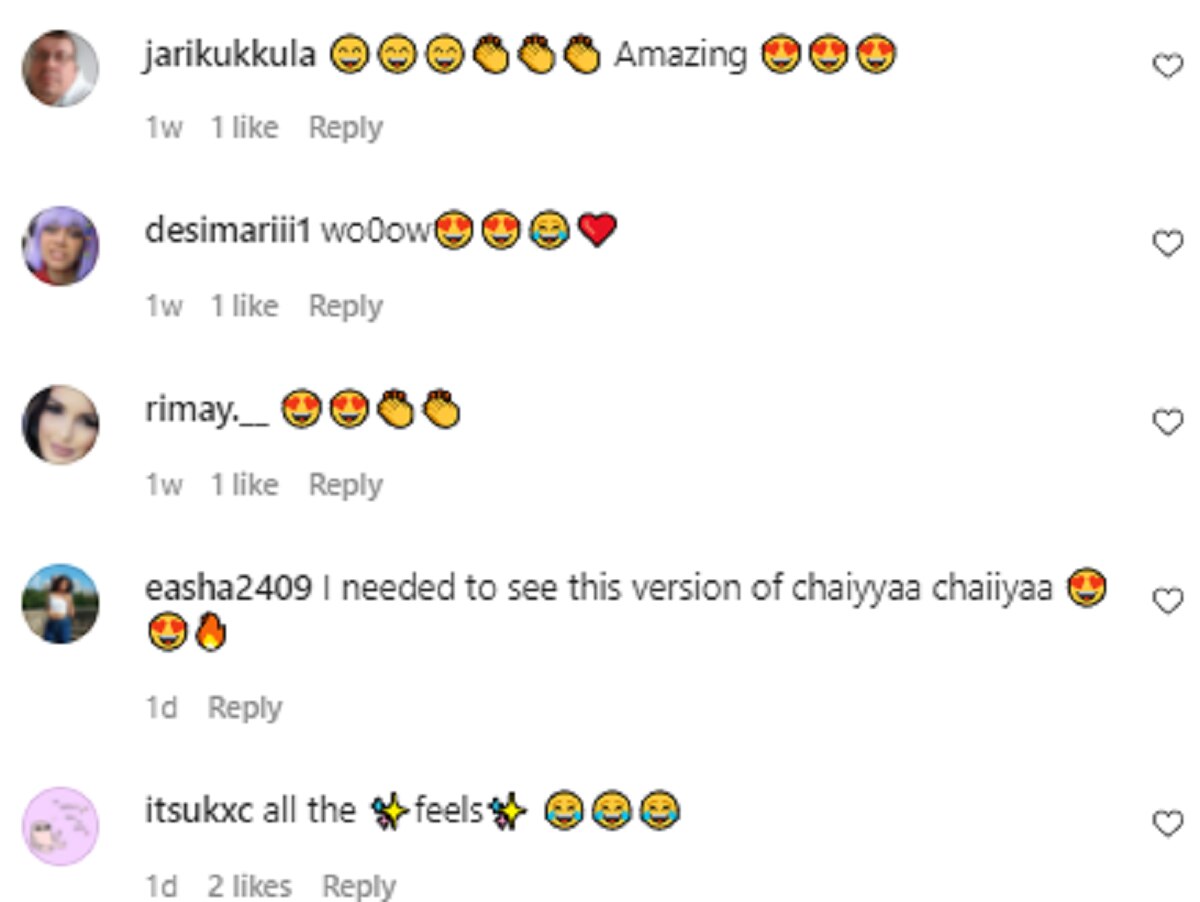Go to easha2409's username link
The image size is (1200, 902).
[228, 589]
